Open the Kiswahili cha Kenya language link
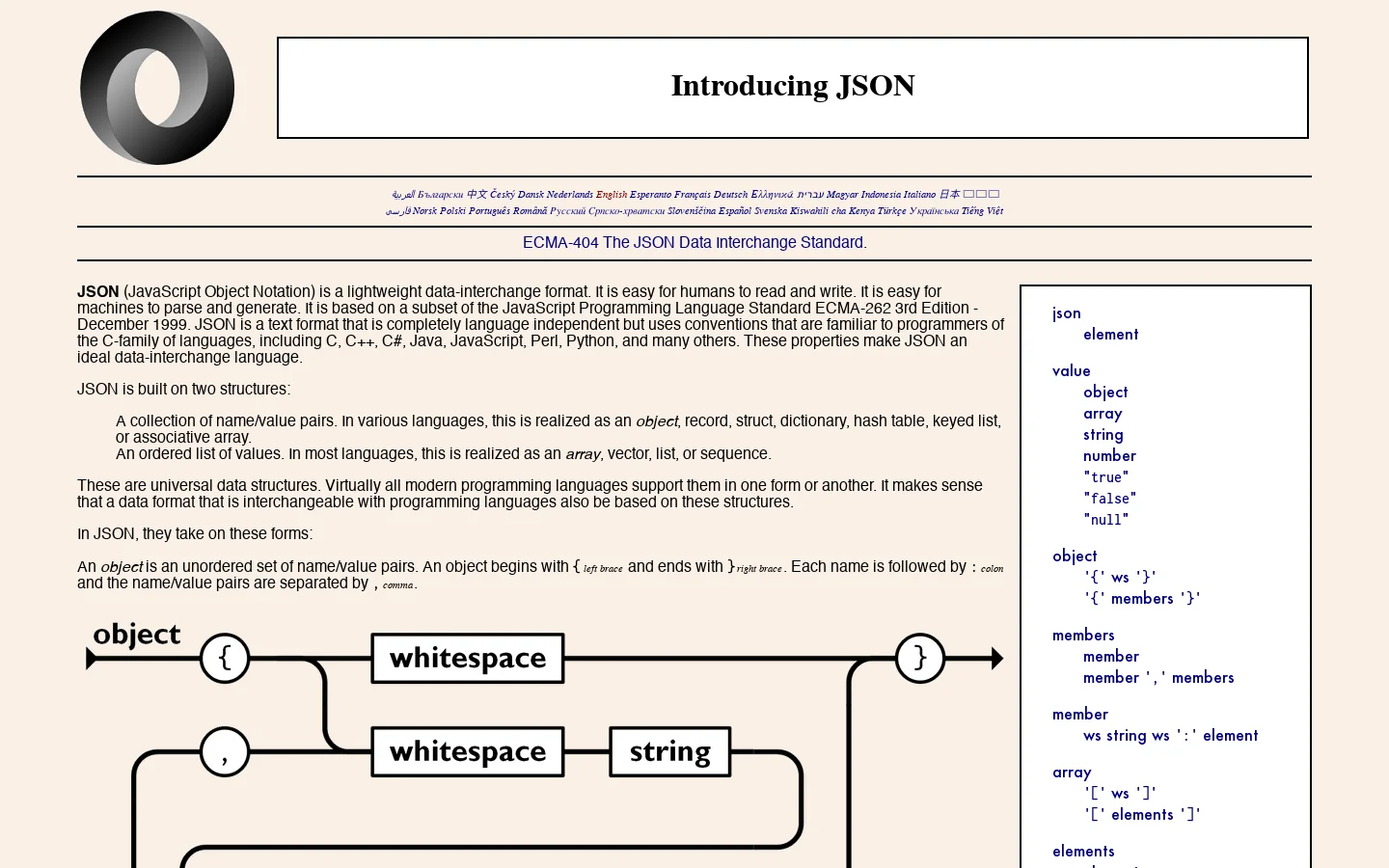 [x=832, y=211]
